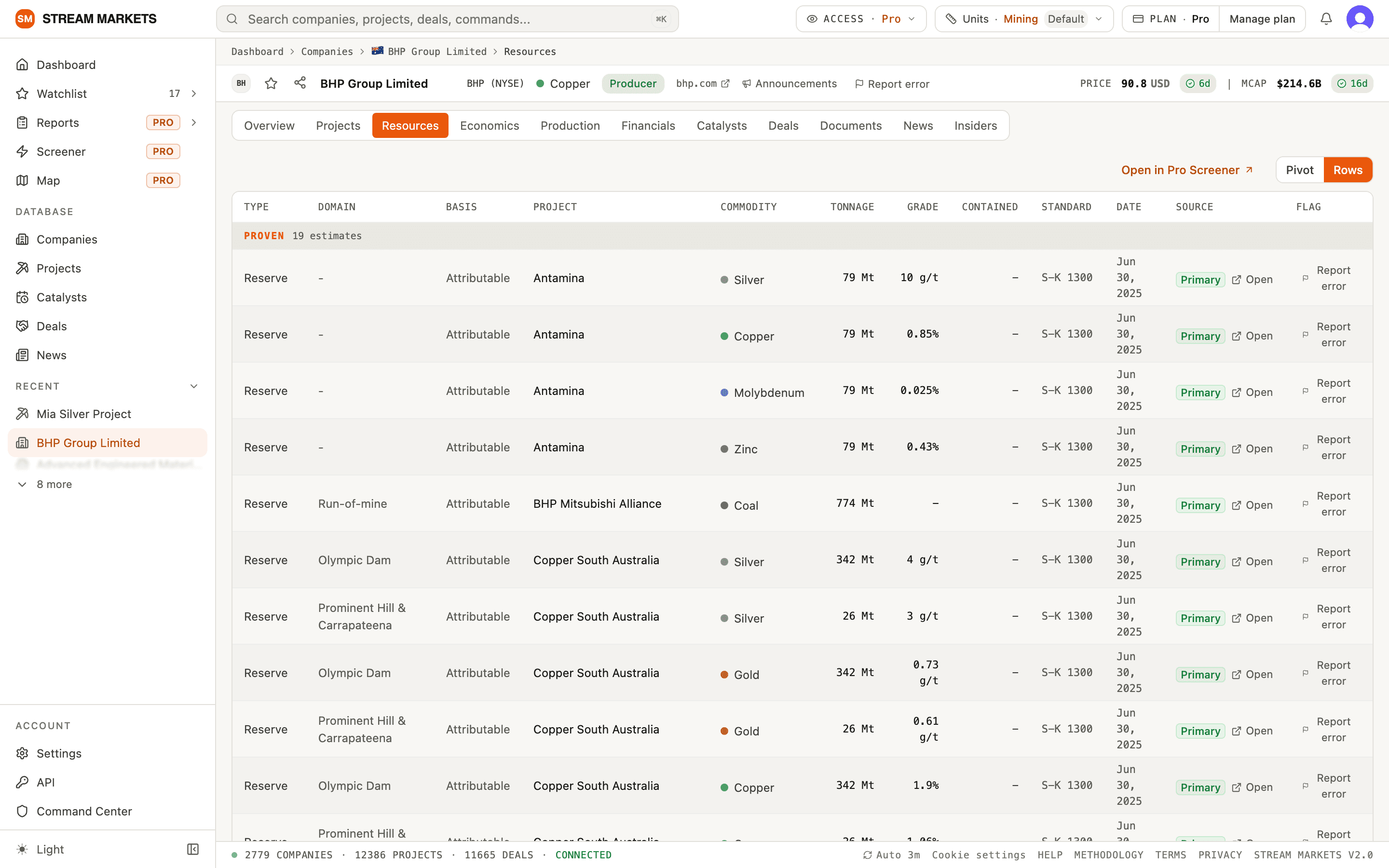Open Methodology in footer
The width and height of the screenshot is (1389, 868).
1108,855
